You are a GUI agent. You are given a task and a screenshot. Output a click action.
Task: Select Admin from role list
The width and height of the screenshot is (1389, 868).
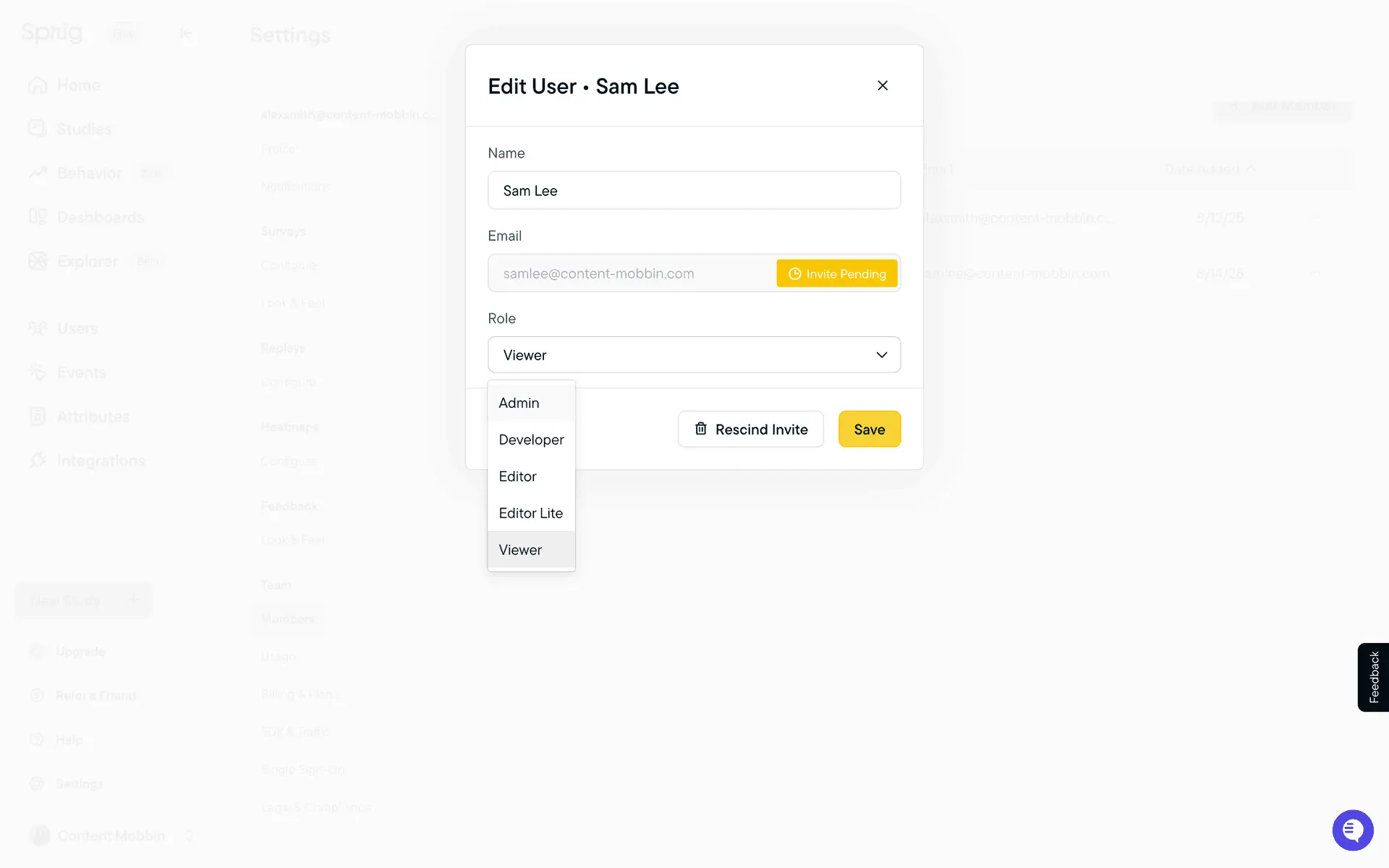pyautogui.click(x=519, y=403)
